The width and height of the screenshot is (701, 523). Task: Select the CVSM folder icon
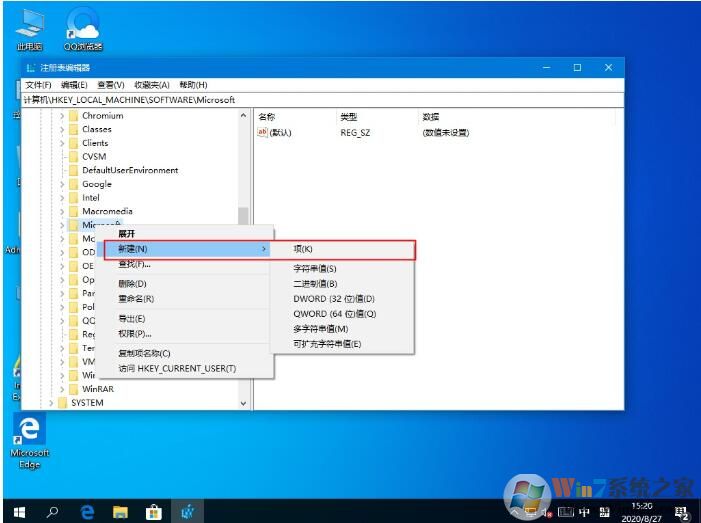(74, 157)
